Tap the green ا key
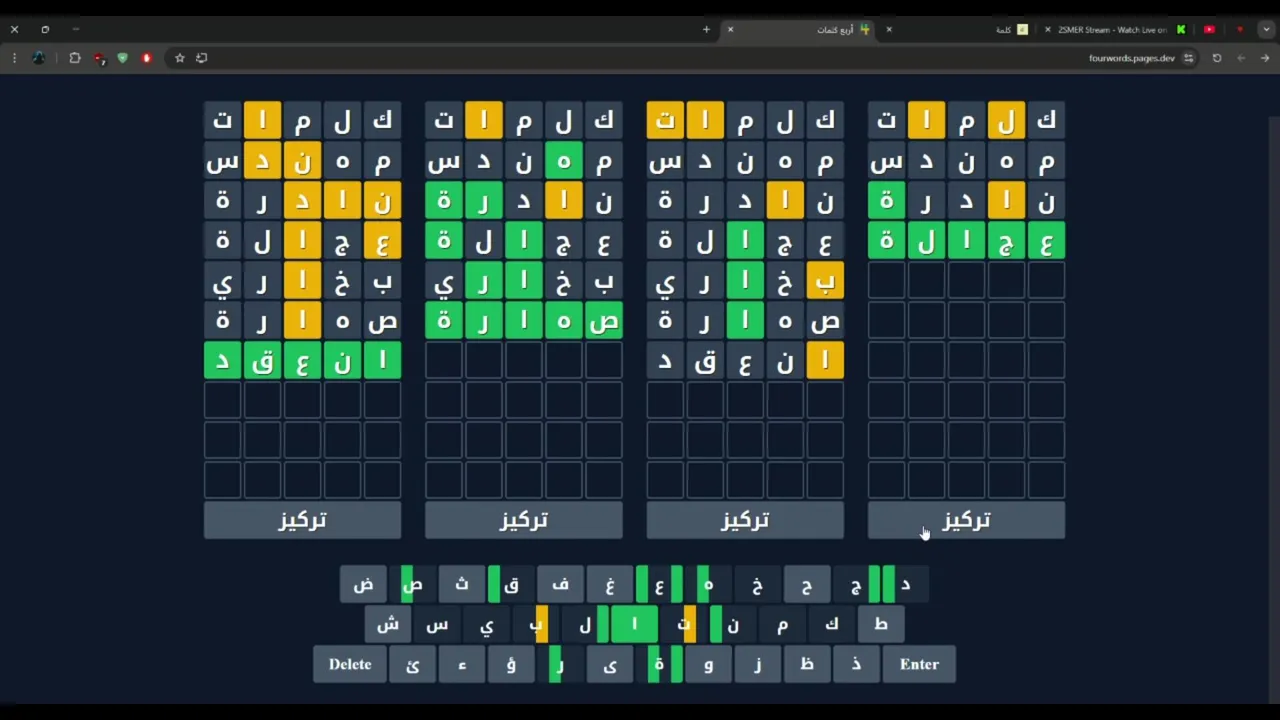Viewport: 1280px width, 720px height. coord(634,624)
